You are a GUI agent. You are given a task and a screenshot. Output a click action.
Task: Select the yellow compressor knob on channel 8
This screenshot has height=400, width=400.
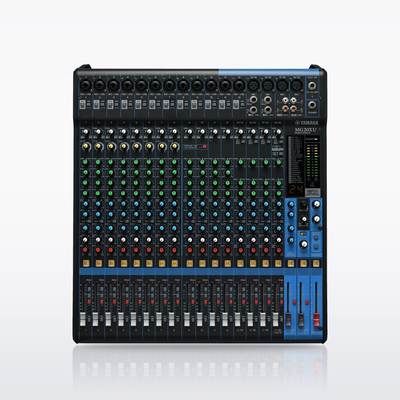tap(174, 146)
